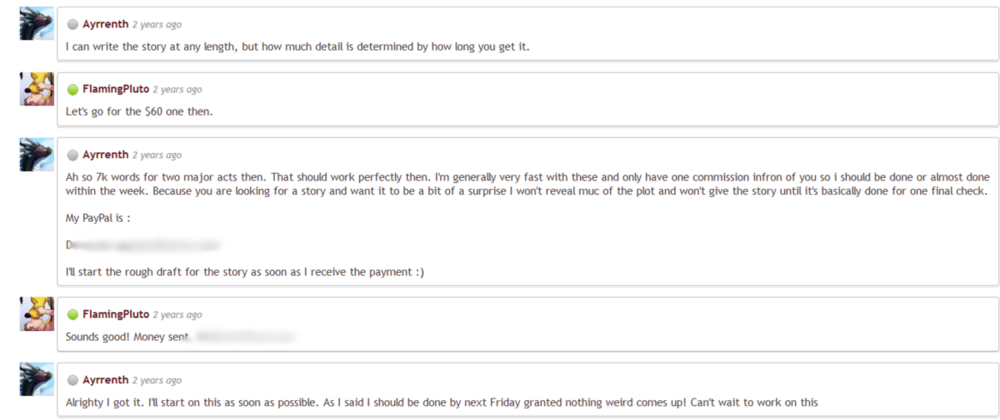Open the Ayrrenth username link above "I can write the story"
1000x420 pixels.
105,24
